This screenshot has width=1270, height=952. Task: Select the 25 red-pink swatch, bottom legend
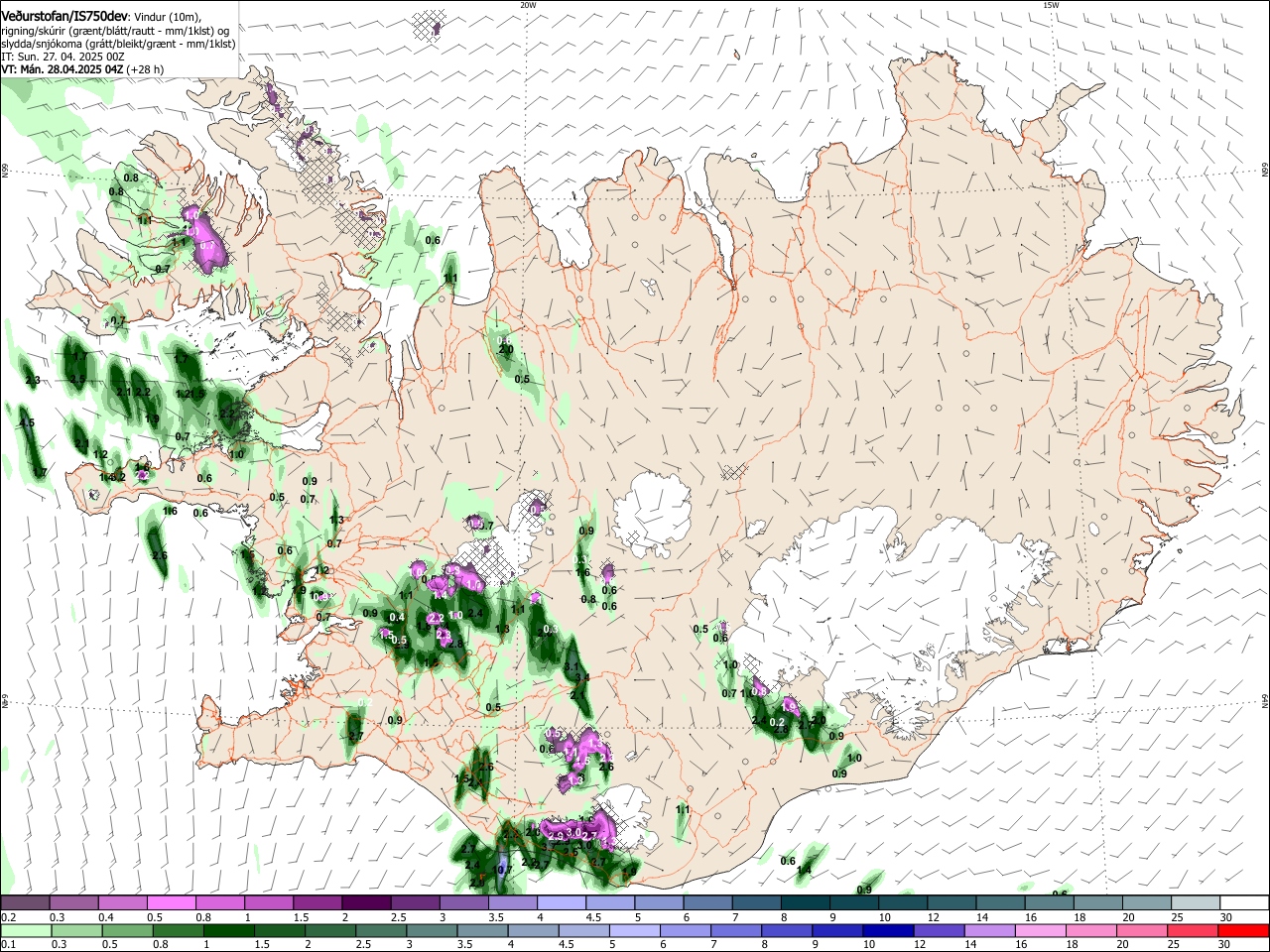coord(1191,930)
